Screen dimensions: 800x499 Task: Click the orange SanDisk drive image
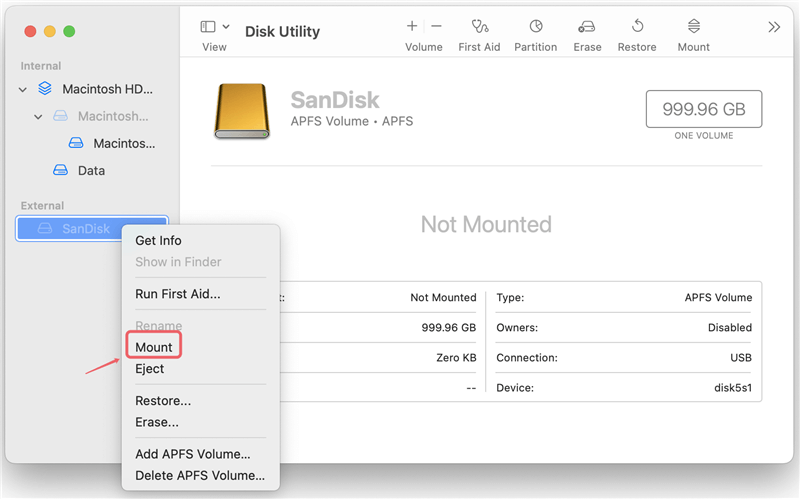[242, 111]
